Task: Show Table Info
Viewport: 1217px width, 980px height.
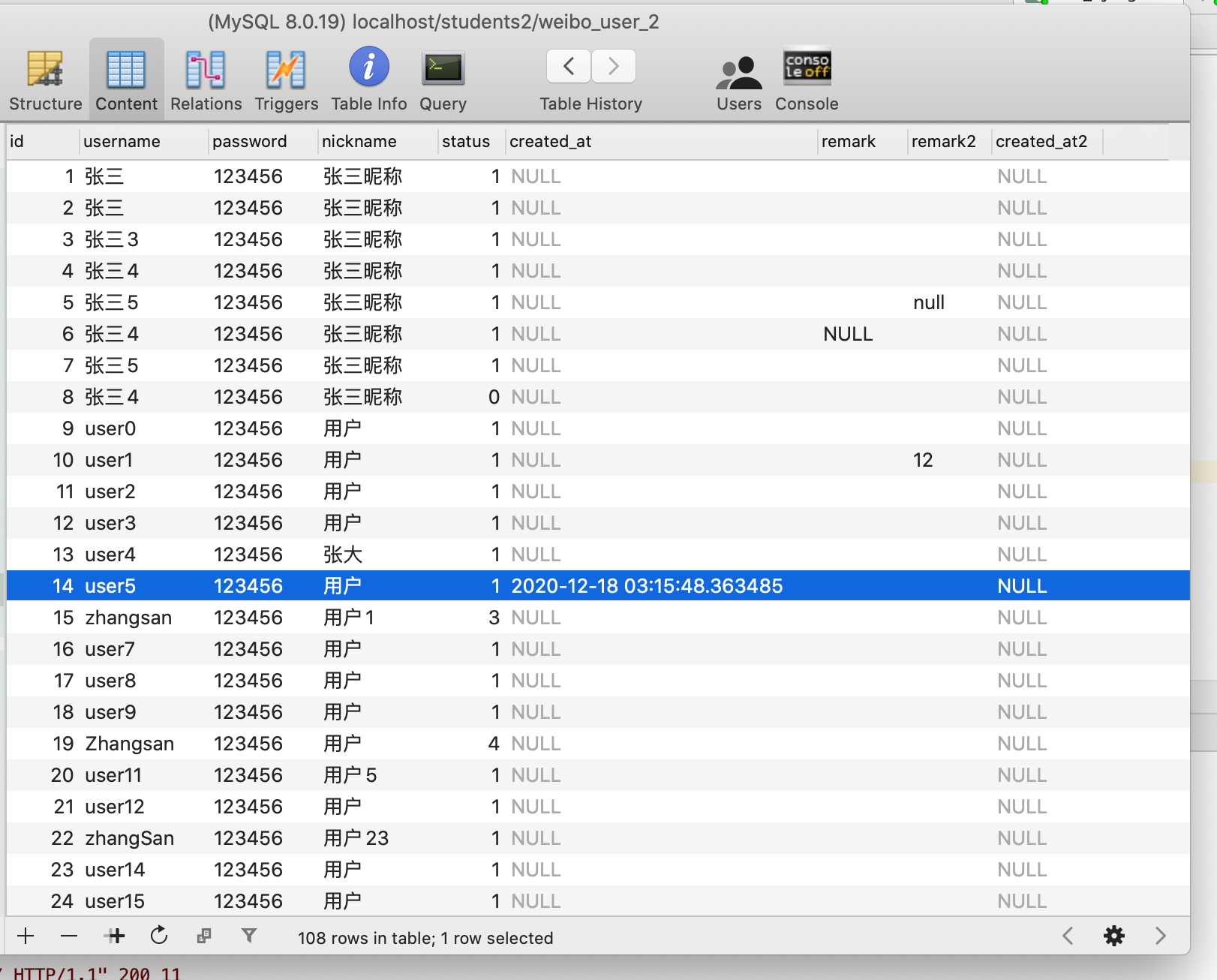Action: 368,80
